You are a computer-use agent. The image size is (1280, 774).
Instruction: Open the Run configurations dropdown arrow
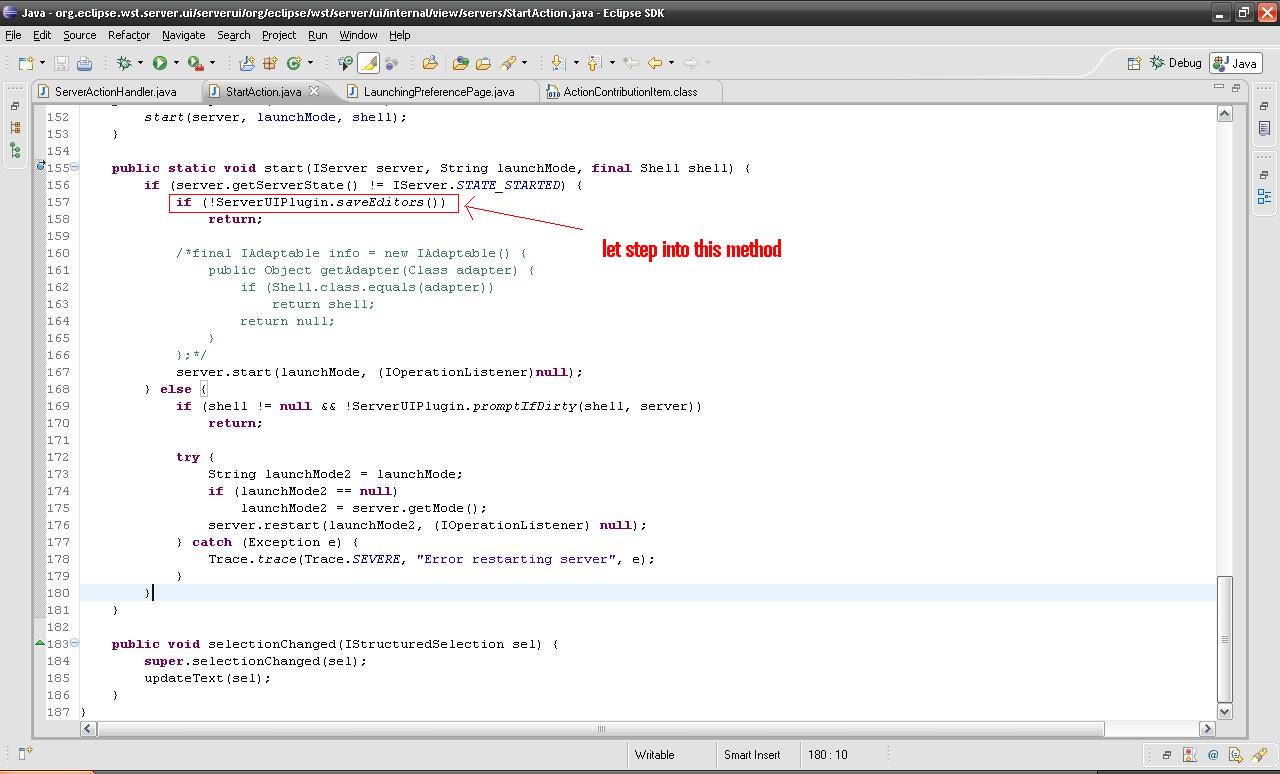(176, 63)
